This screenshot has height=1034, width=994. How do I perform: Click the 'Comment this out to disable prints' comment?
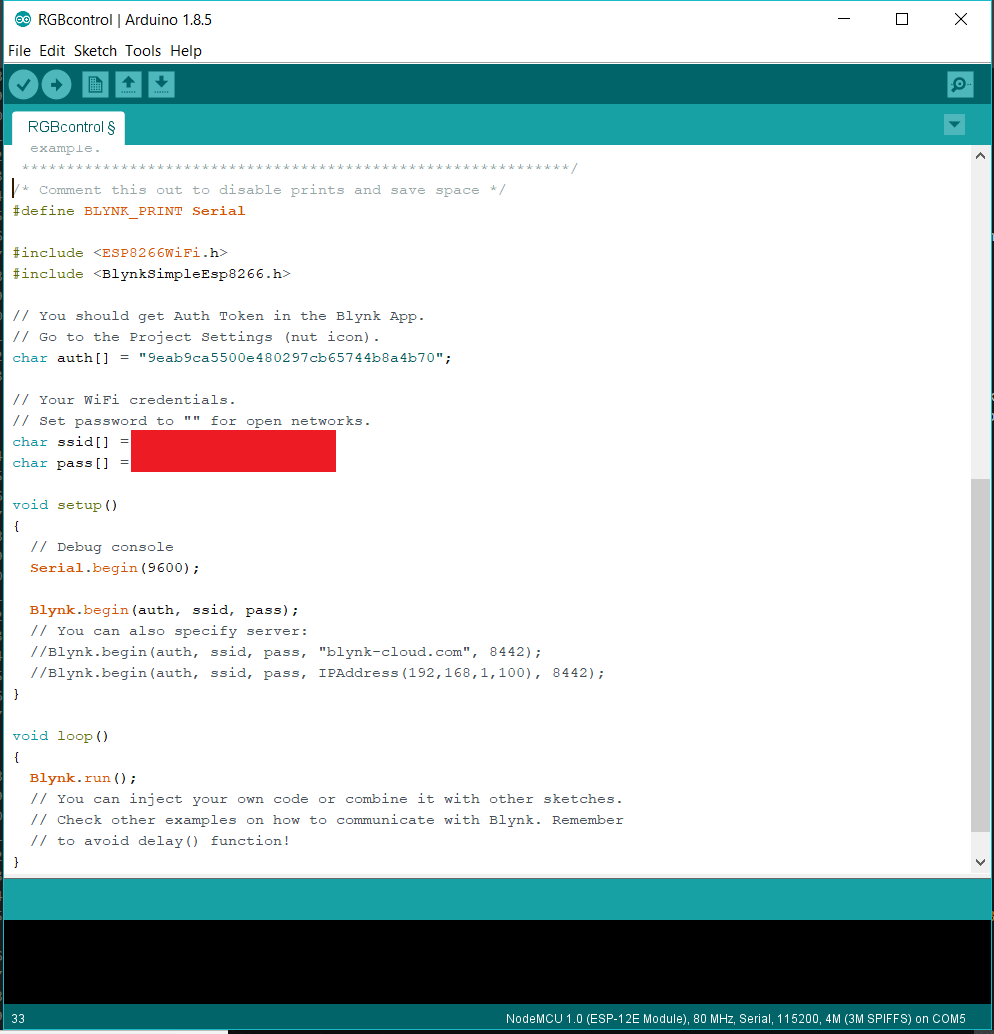[x=259, y=190]
